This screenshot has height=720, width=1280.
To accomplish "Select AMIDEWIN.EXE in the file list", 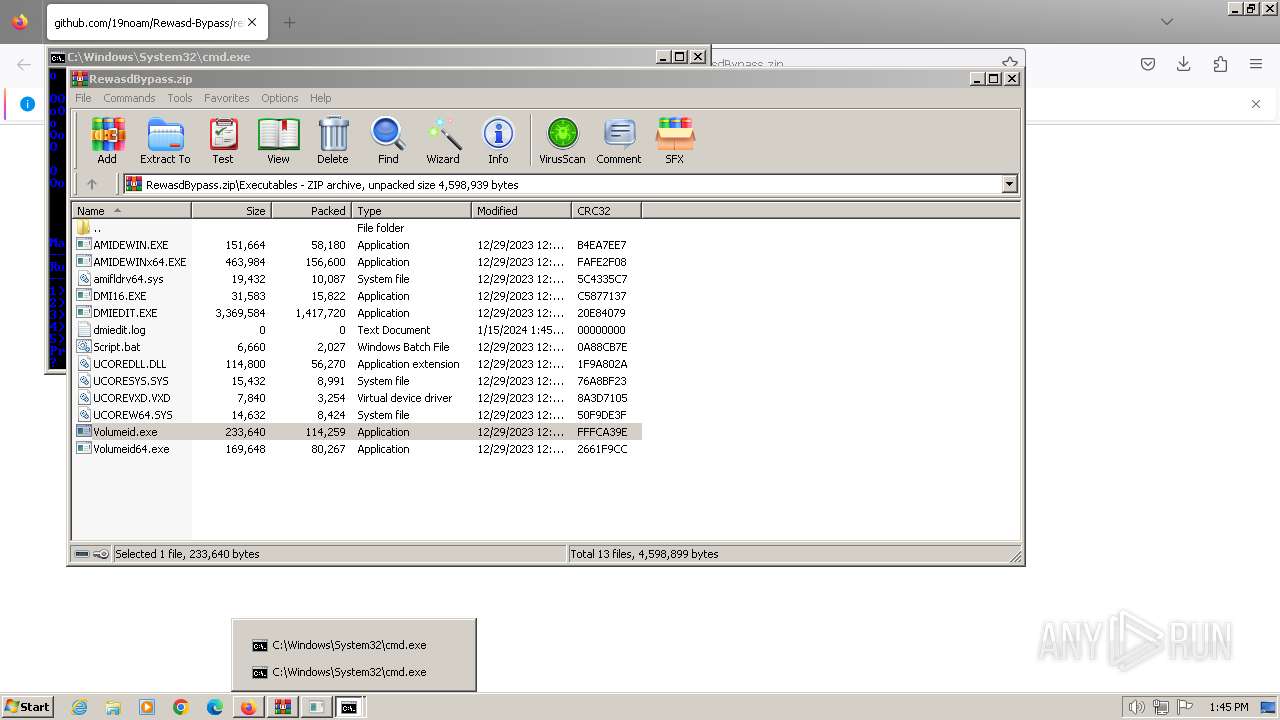I will [358, 245].
